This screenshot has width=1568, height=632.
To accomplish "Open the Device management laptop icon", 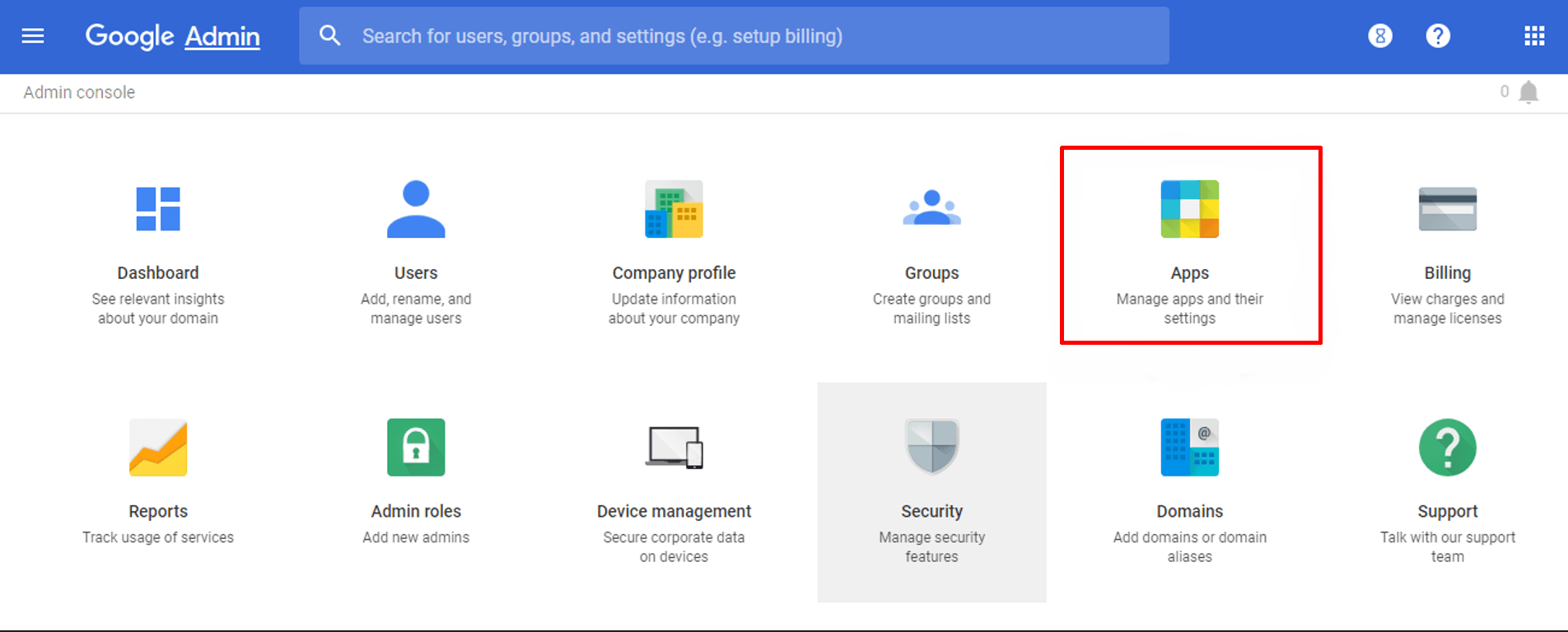I will click(x=674, y=448).
